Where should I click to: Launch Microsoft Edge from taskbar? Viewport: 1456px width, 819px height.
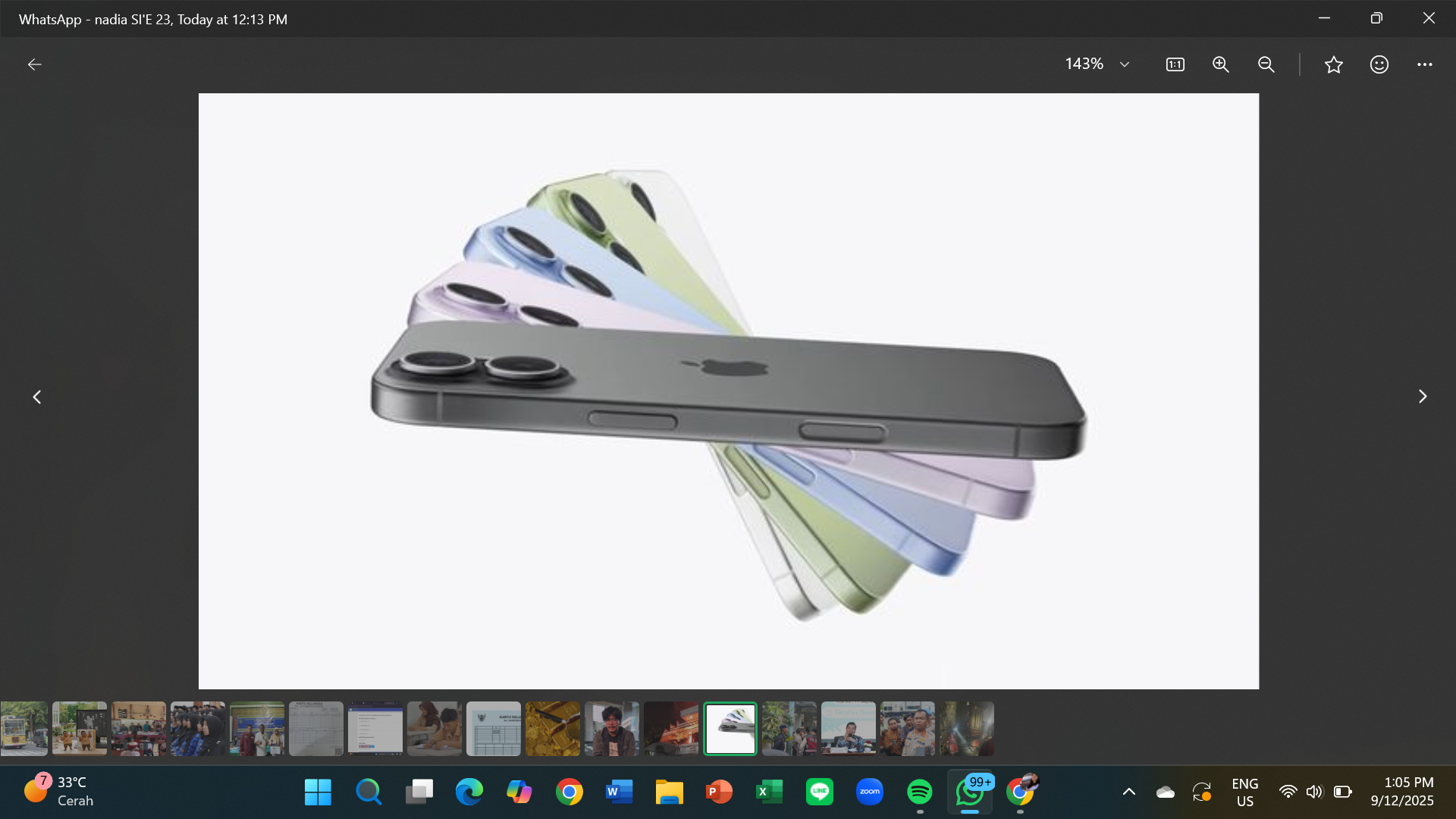pyautogui.click(x=469, y=792)
